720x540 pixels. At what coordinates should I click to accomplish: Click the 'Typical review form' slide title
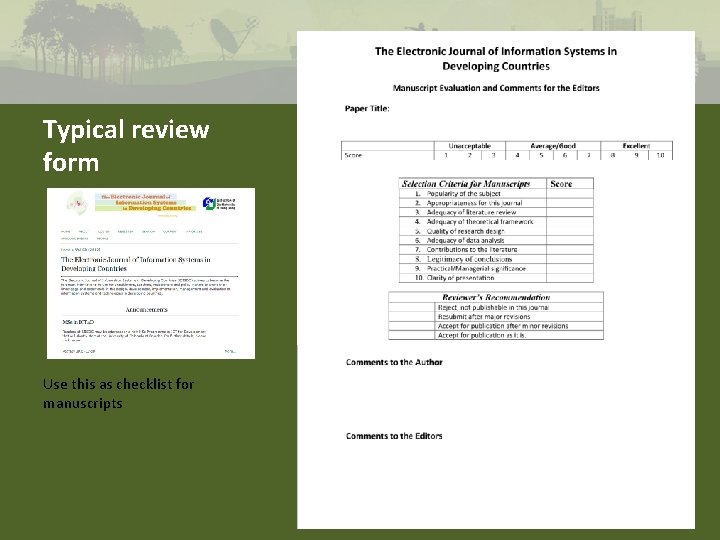126,146
